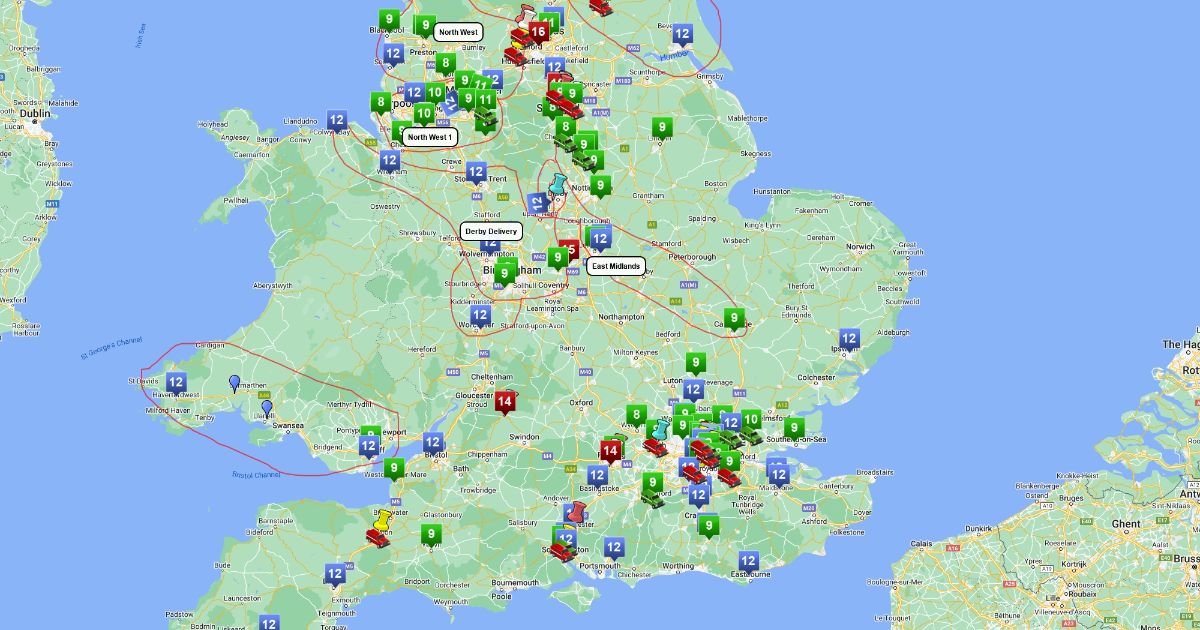Select the blue 12 marker at Wrexham
Screen dimensions: 1200x630
click(x=389, y=161)
